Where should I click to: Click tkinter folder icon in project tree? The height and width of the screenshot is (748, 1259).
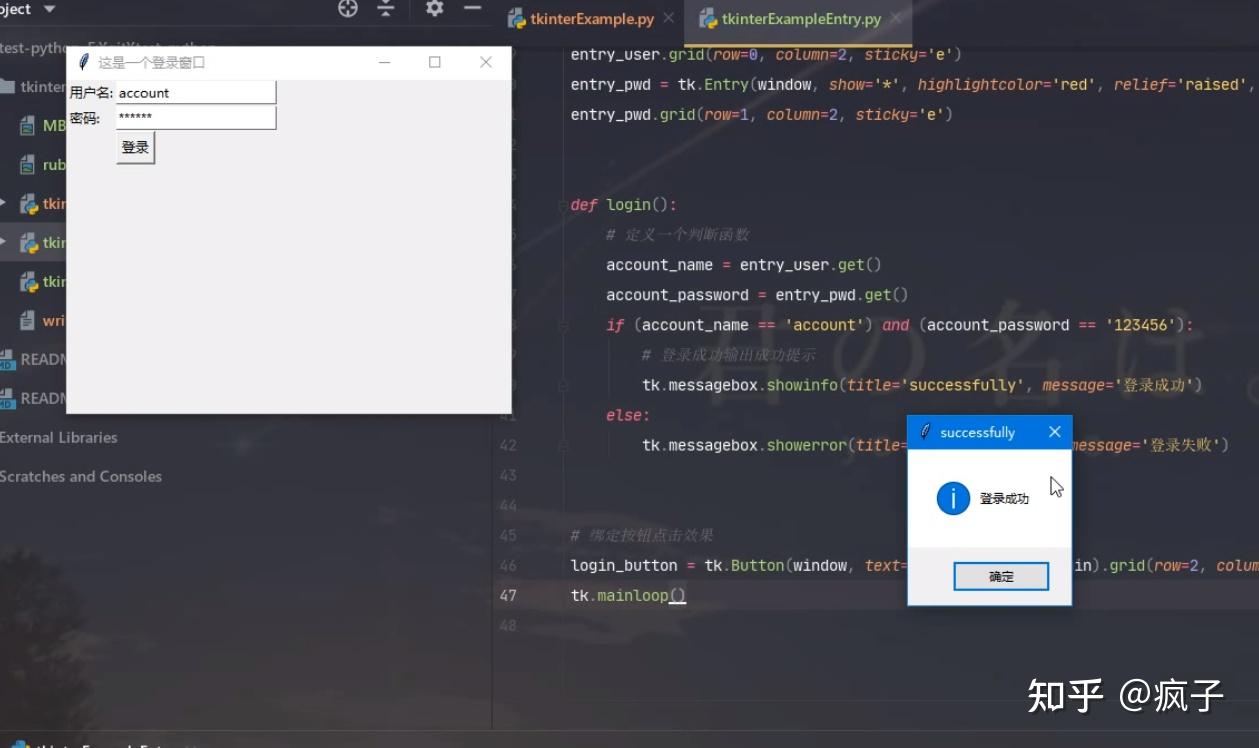coord(6,87)
